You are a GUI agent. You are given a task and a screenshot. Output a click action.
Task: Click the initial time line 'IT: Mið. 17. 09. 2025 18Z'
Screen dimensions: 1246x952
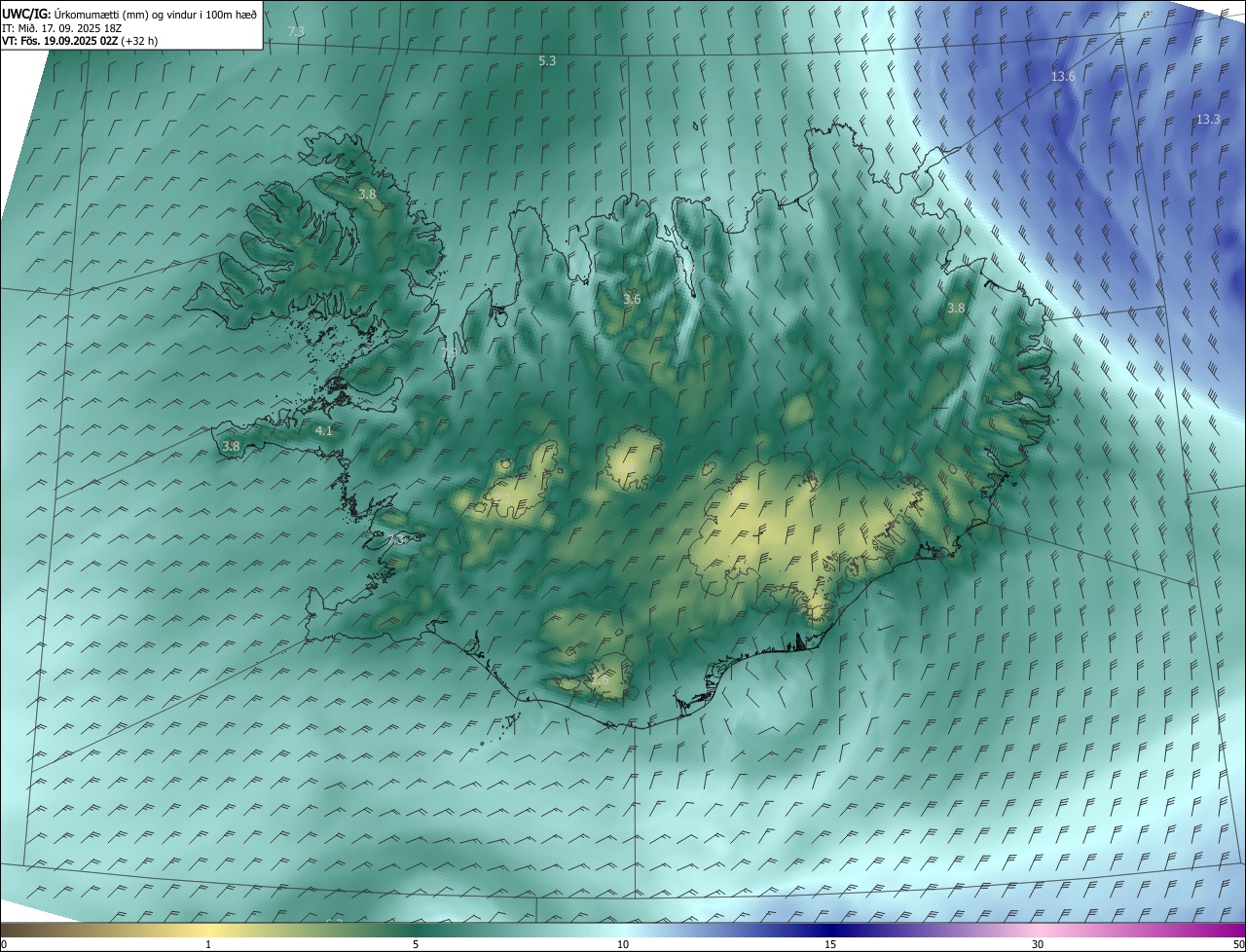62,28
